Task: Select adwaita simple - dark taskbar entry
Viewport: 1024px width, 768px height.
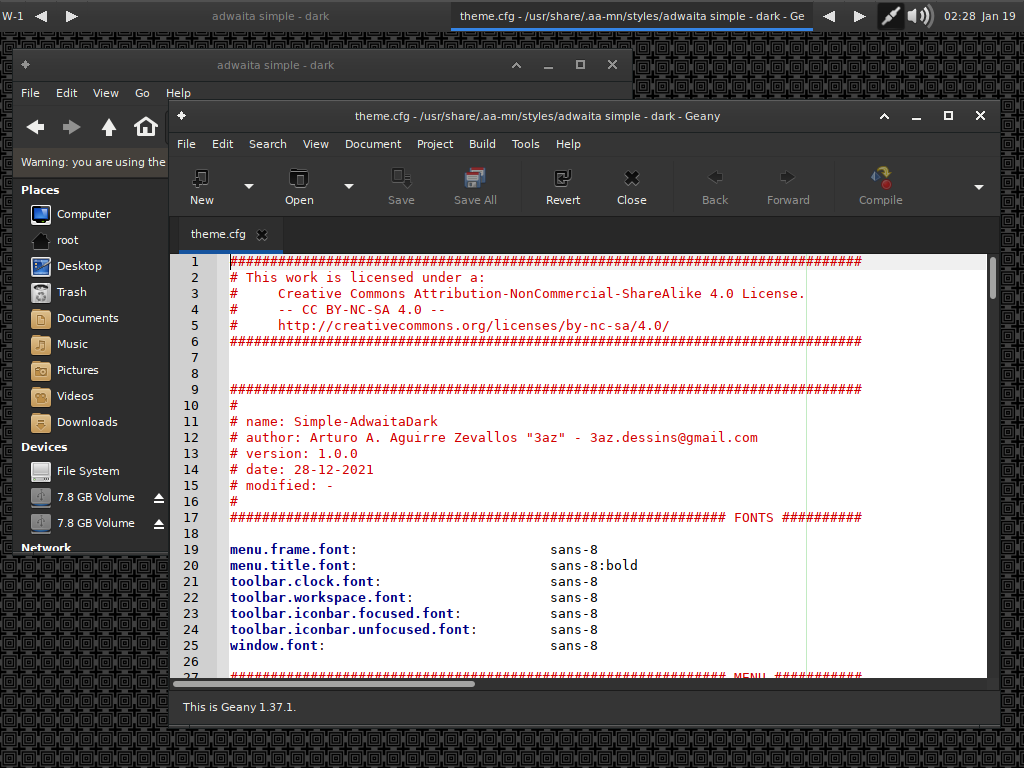Action: coord(270,16)
